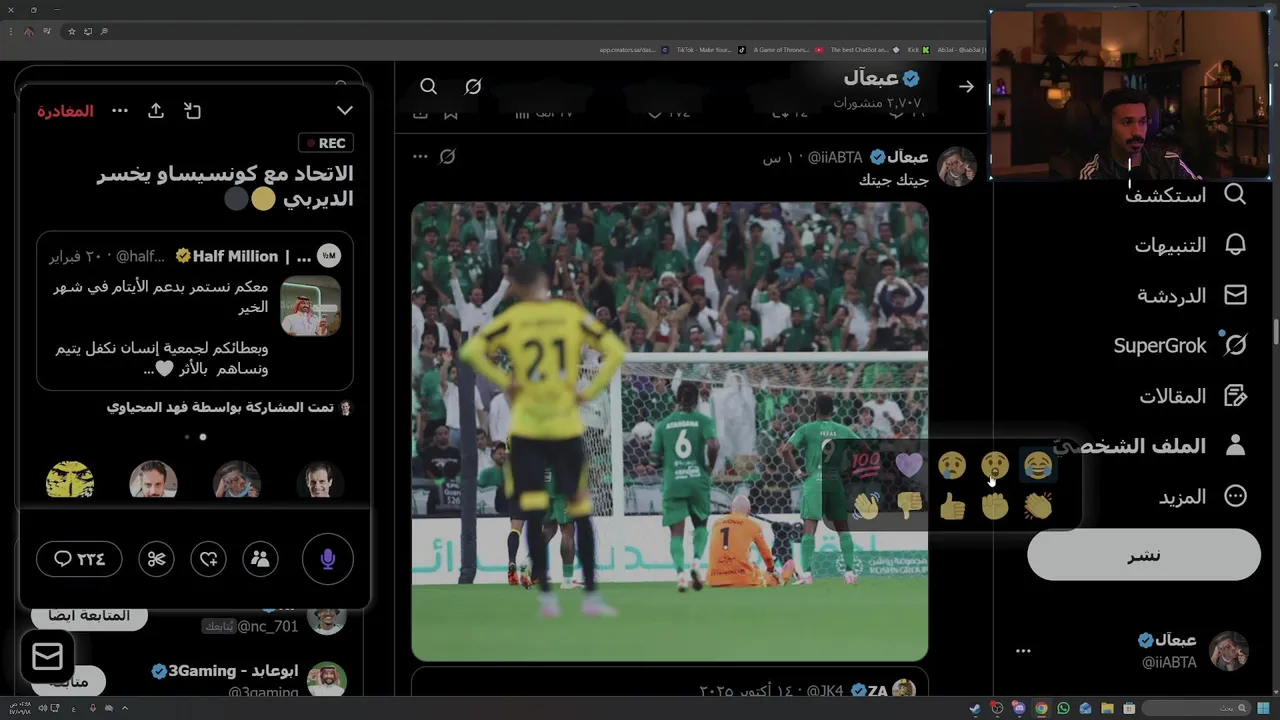This screenshot has width=1280, height=720.
Task: Click the Grok icon in profile header
Action: 473,87
